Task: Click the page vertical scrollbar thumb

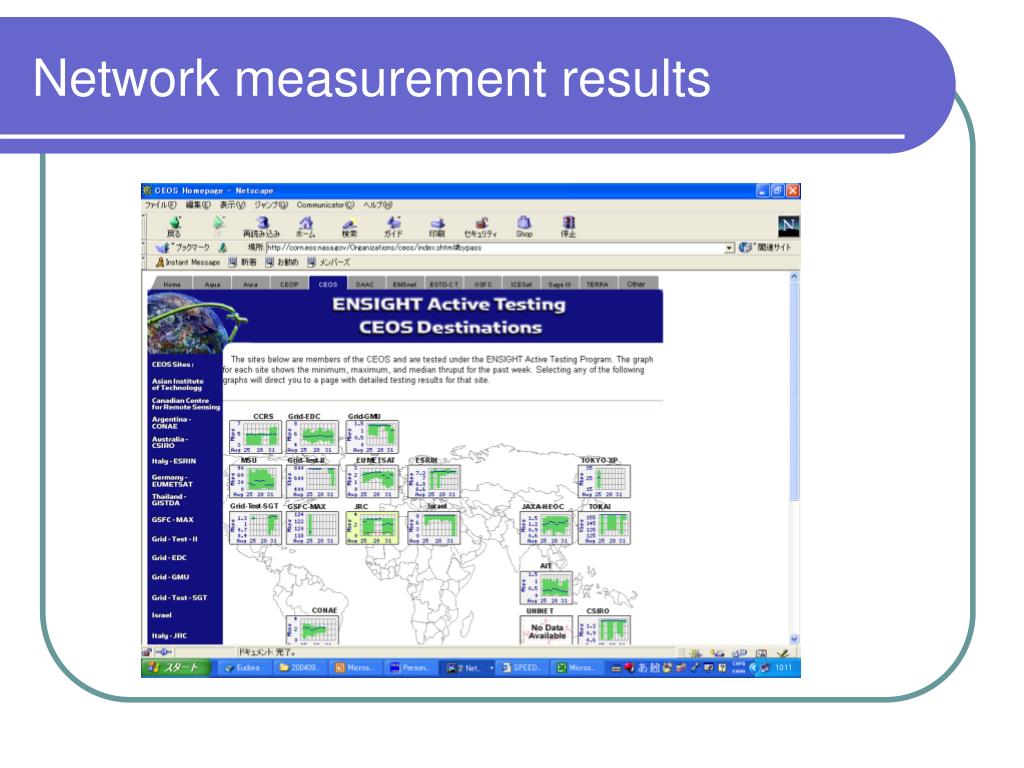Action: [x=794, y=392]
